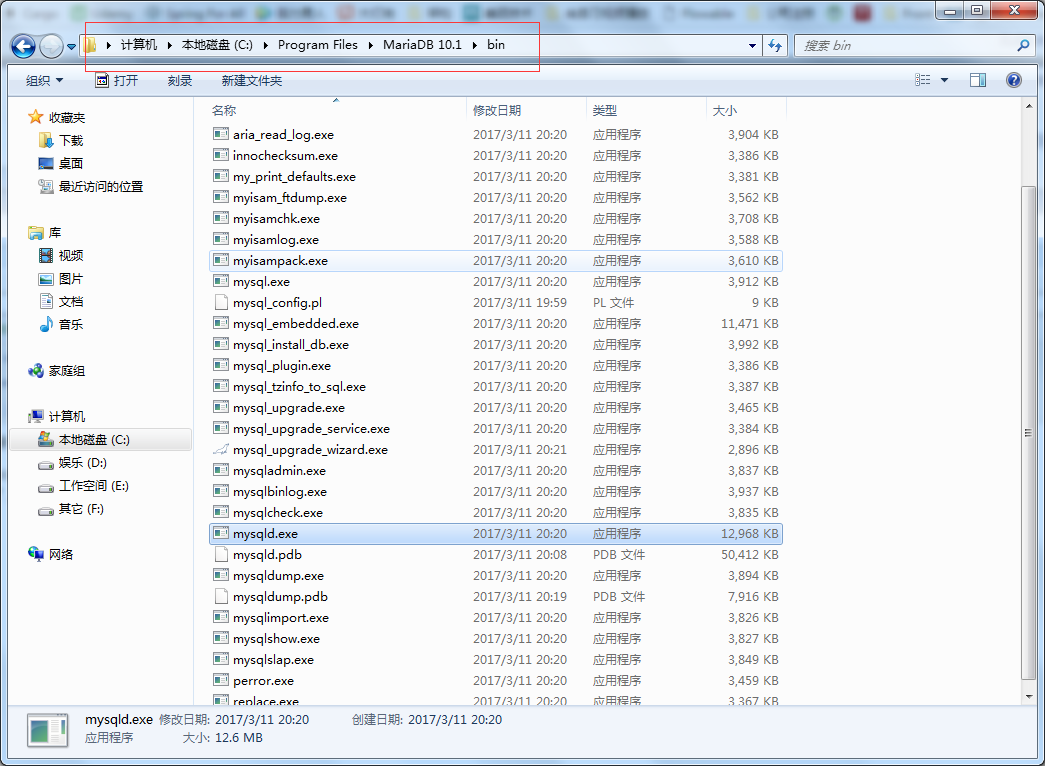Select the mysql.exe file icon
The image size is (1045, 766).
pos(221,281)
